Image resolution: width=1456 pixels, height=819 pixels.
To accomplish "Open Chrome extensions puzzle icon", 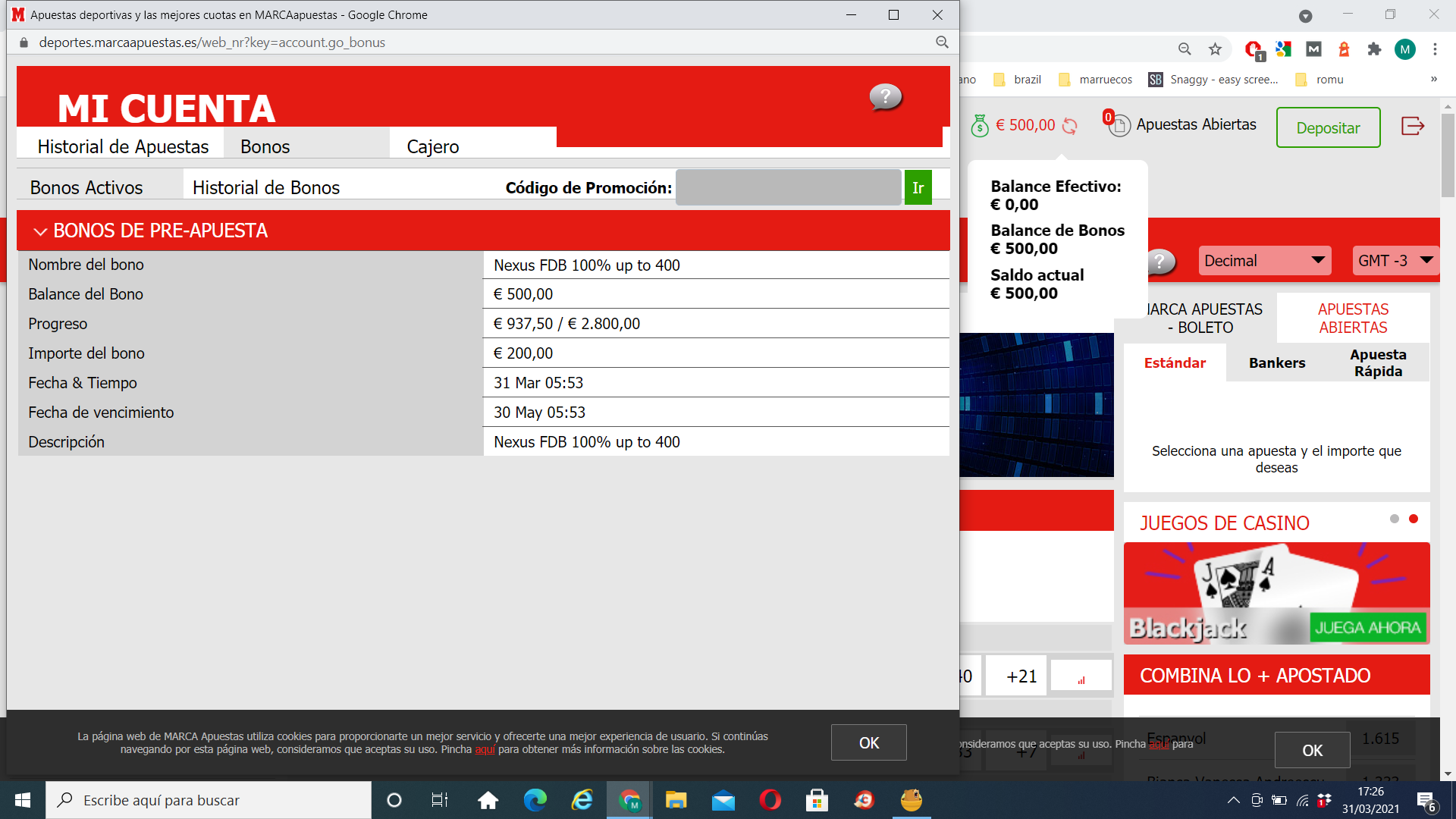I will point(1374,49).
